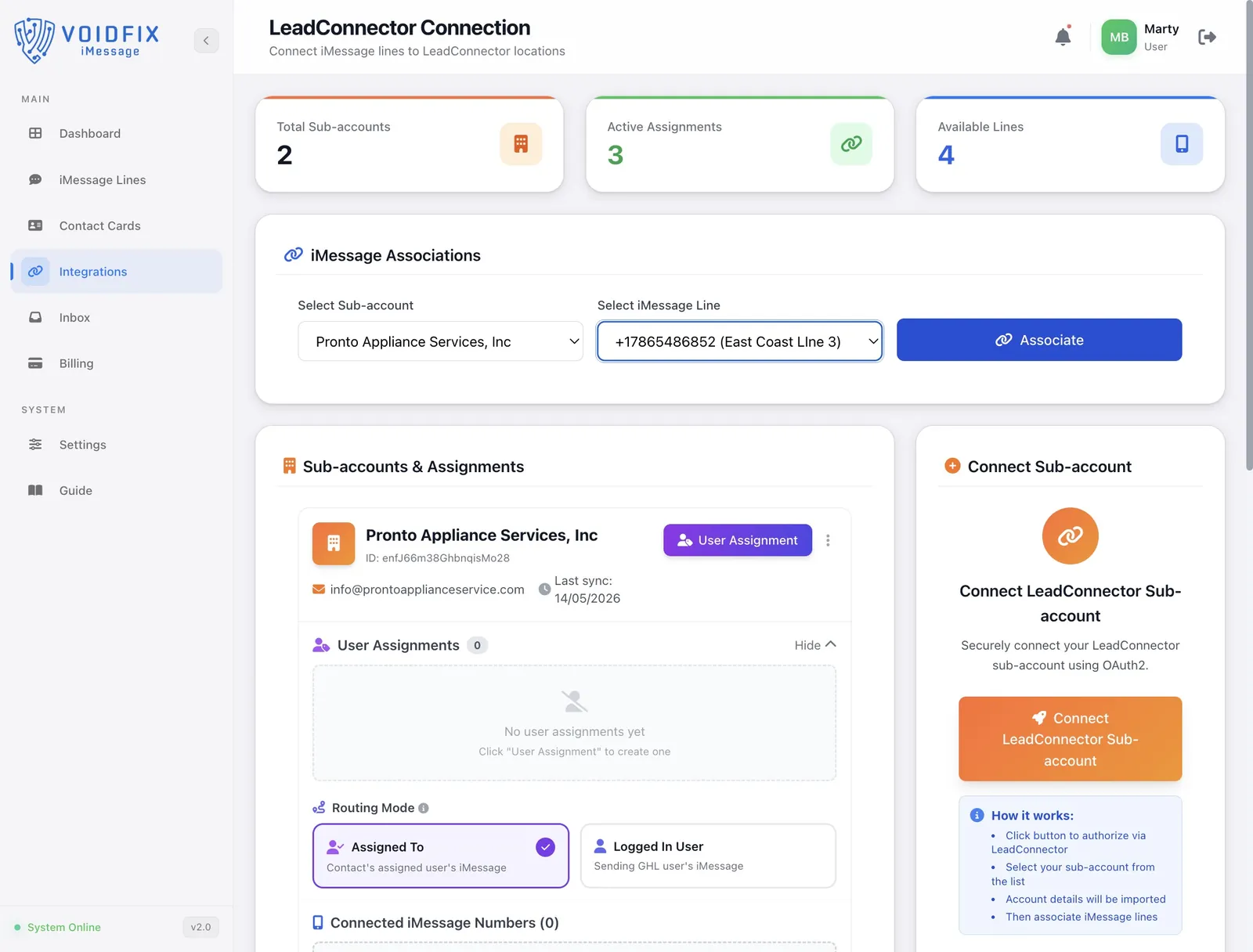Click the orange Pronto Appliance building icon
This screenshot has height=952, width=1253.
point(334,543)
